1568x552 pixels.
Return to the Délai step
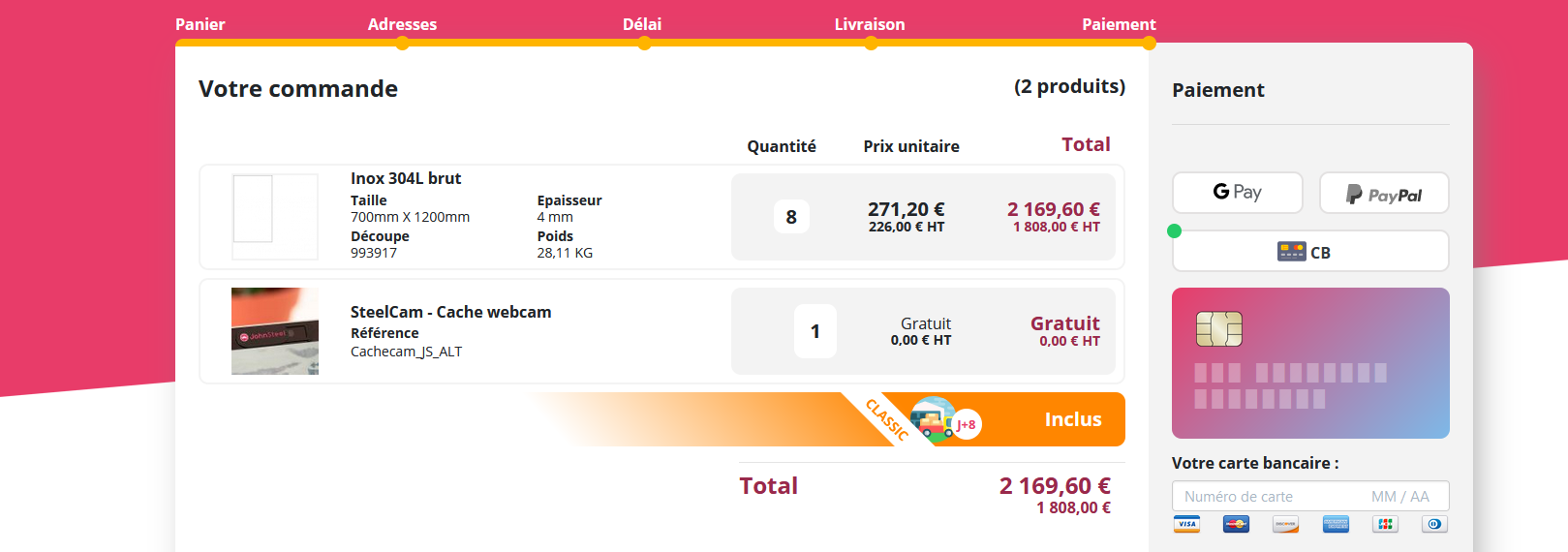(x=642, y=24)
